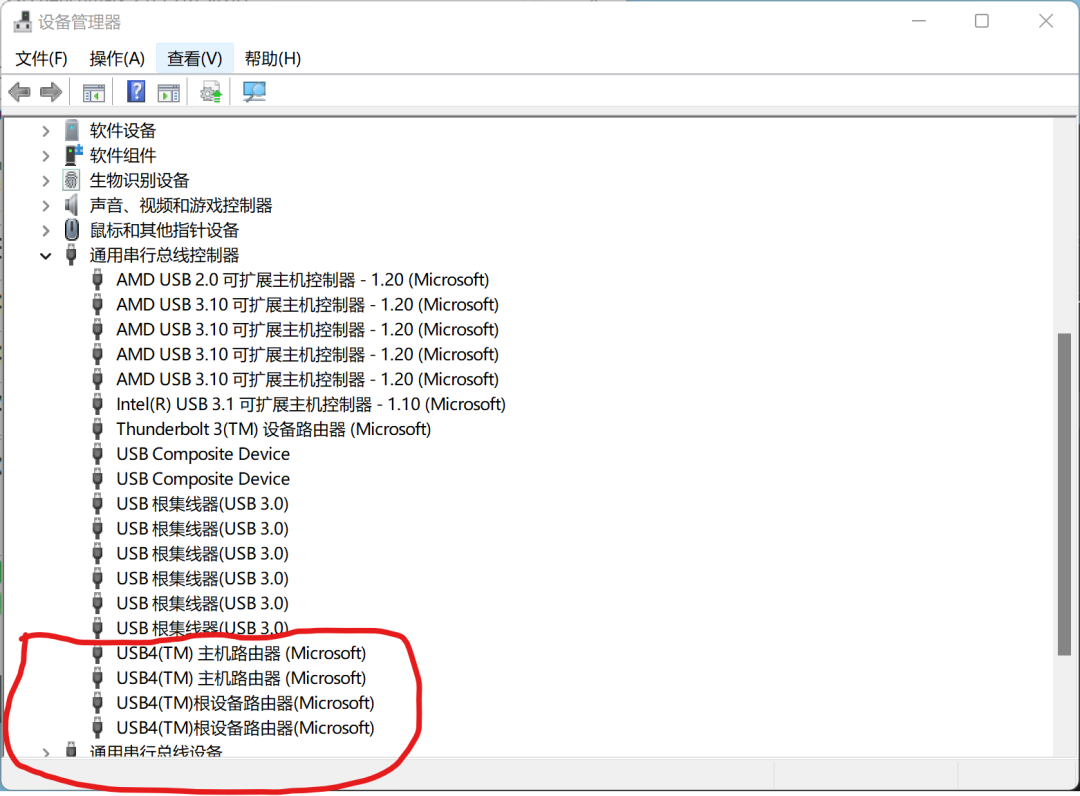Expand the 生物识别设备 category

(x=45, y=180)
